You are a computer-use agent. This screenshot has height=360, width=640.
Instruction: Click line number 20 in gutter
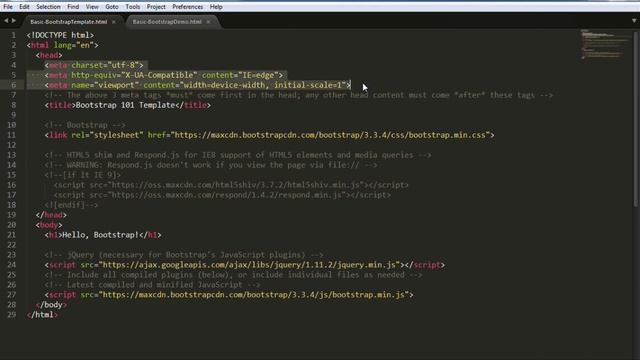click(11, 225)
